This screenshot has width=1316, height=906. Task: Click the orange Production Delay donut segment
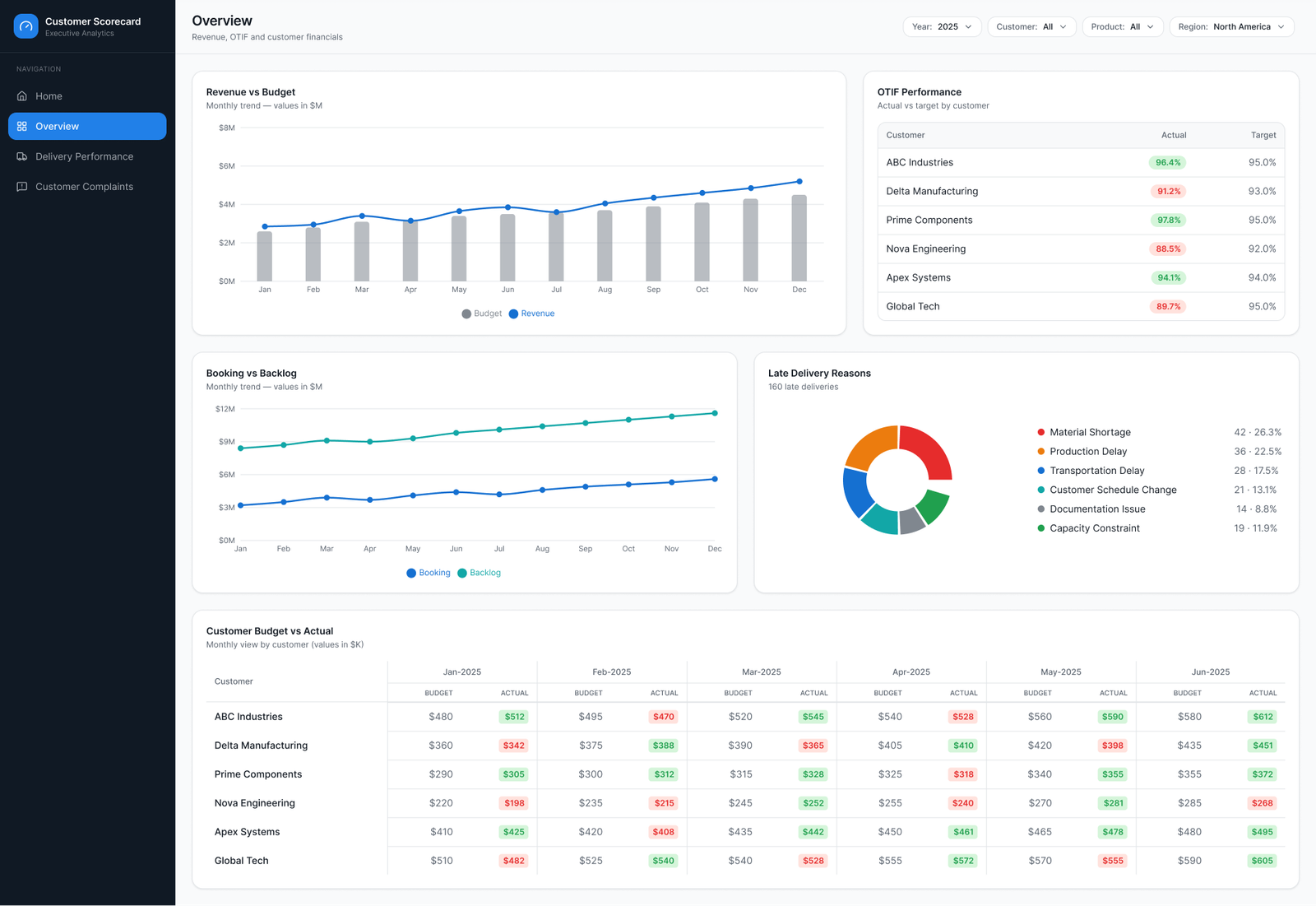[869, 445]
